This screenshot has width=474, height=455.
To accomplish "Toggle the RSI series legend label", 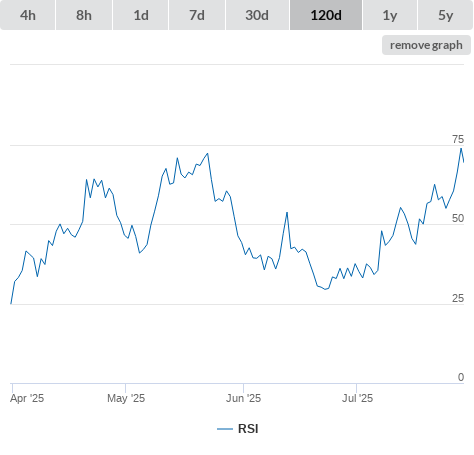I will (248, 429).
